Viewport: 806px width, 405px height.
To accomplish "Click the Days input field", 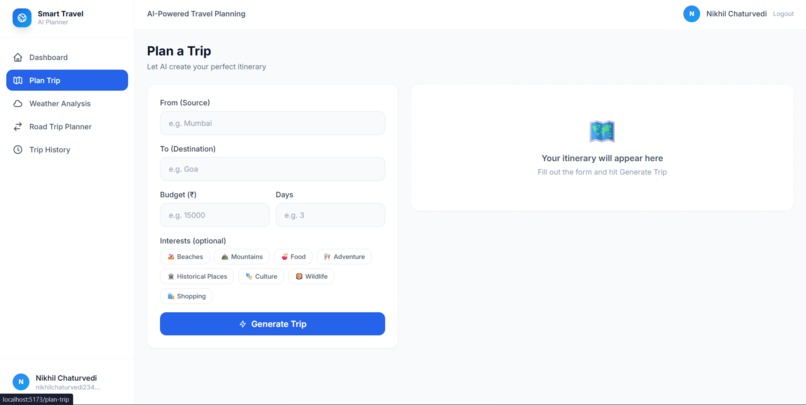I will (x=331, y=215).
